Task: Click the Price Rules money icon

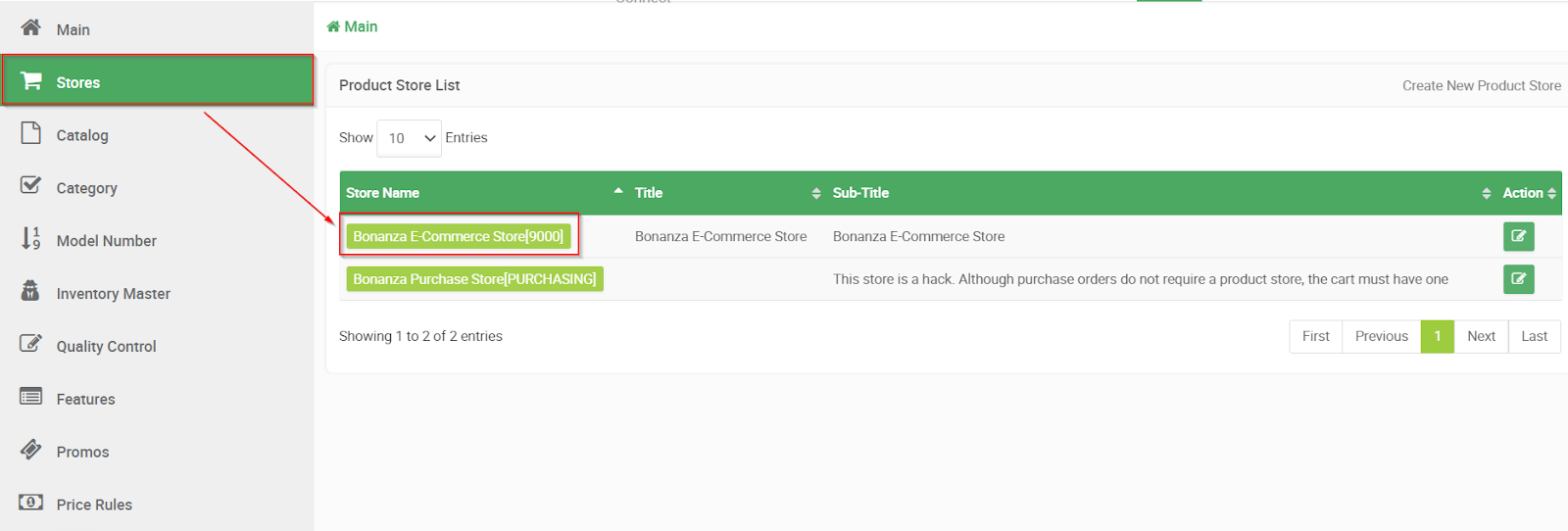Action: 31,503
